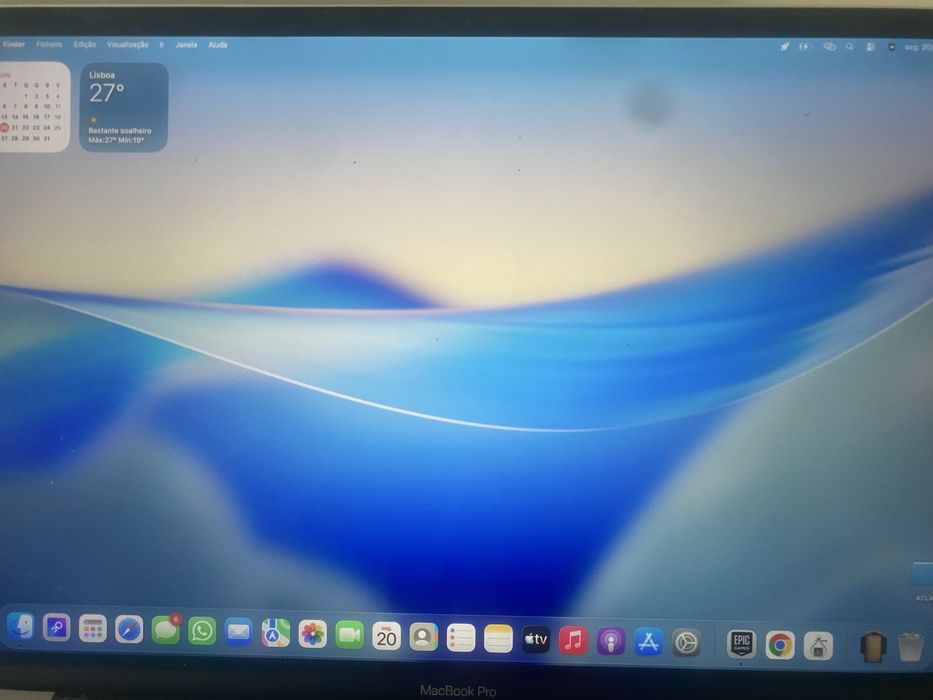Open Google Chrome from the Dock
The image size is (933, 700).
click(780, 645)
